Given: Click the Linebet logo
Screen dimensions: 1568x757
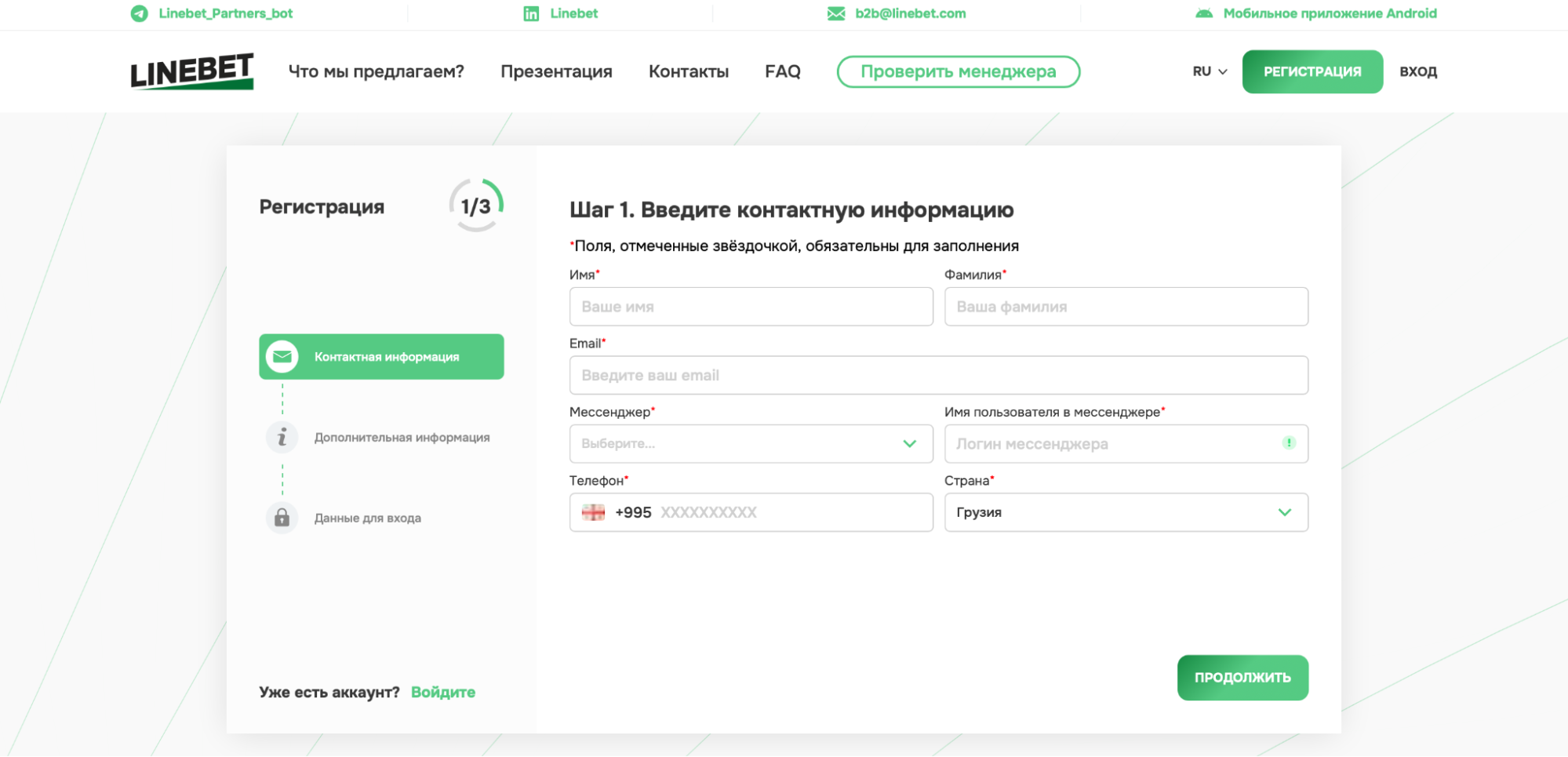Looking at the screenshot, I should point(192,71).
